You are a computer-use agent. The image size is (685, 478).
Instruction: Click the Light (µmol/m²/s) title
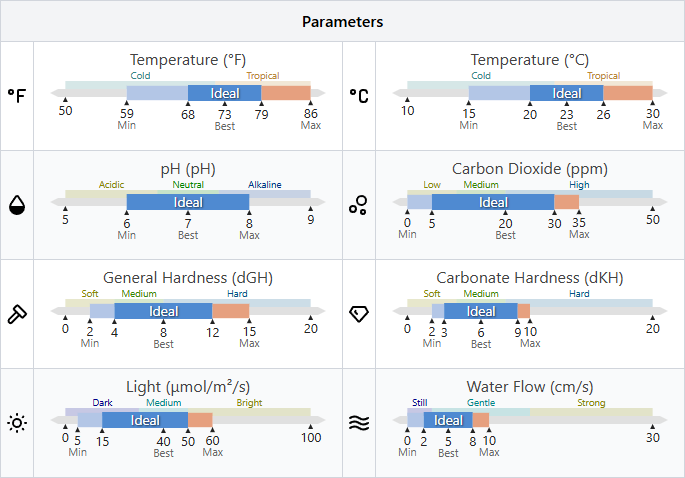(x=188, y=387)
